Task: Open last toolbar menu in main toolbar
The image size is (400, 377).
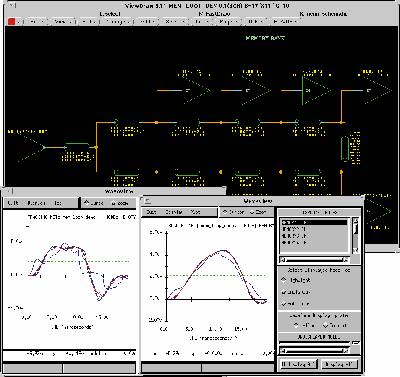Action: coord(284,21)
